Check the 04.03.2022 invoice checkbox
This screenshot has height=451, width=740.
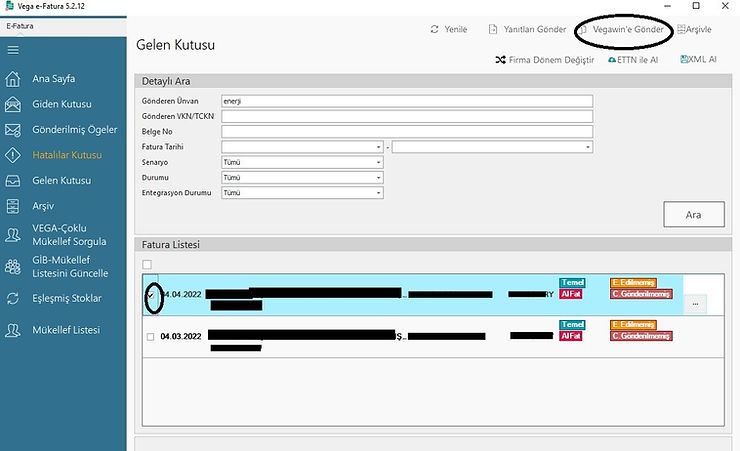coord(149,337)
